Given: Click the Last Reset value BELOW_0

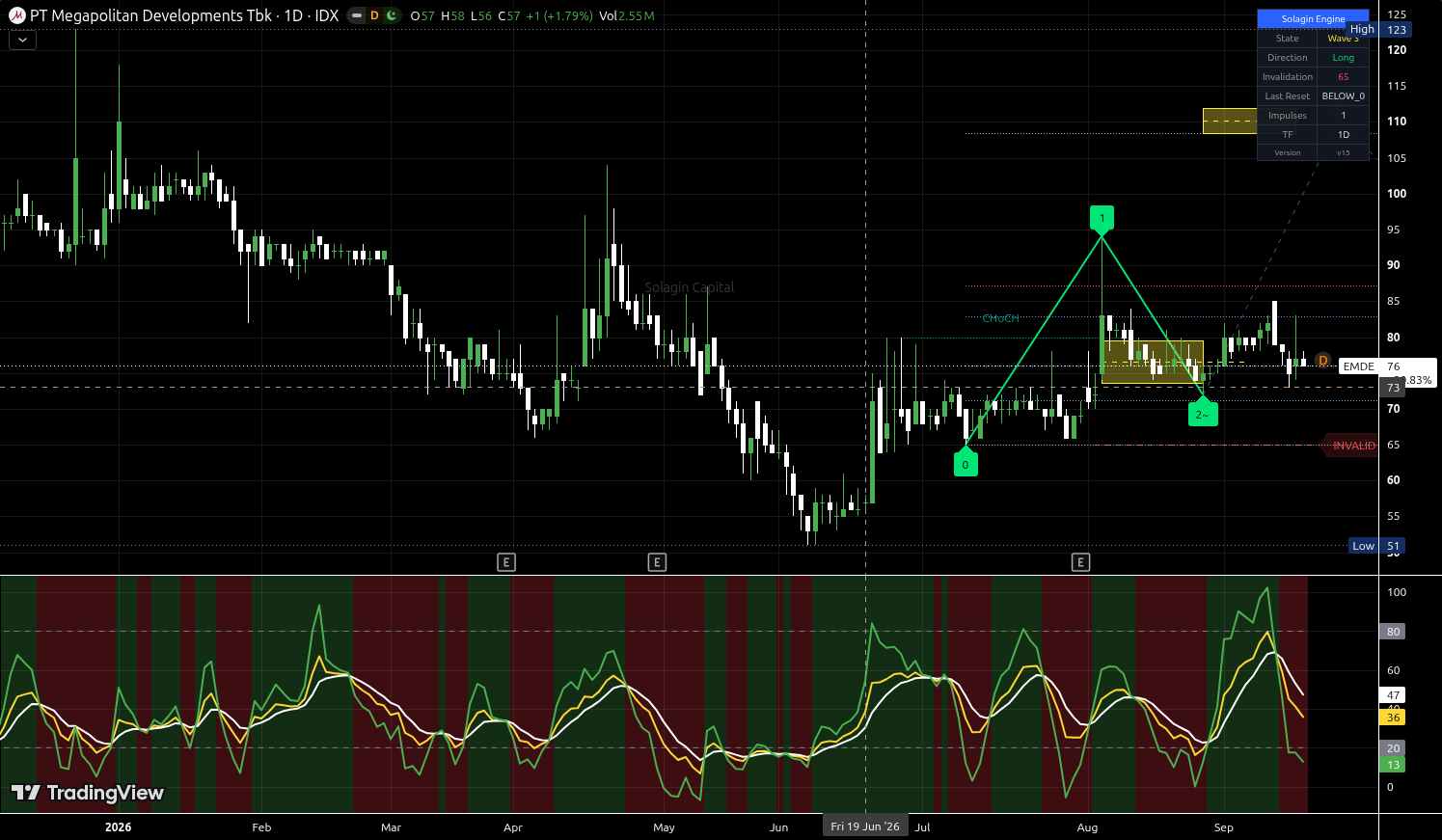Looking at the screenshot, I should click(1343, 96).
